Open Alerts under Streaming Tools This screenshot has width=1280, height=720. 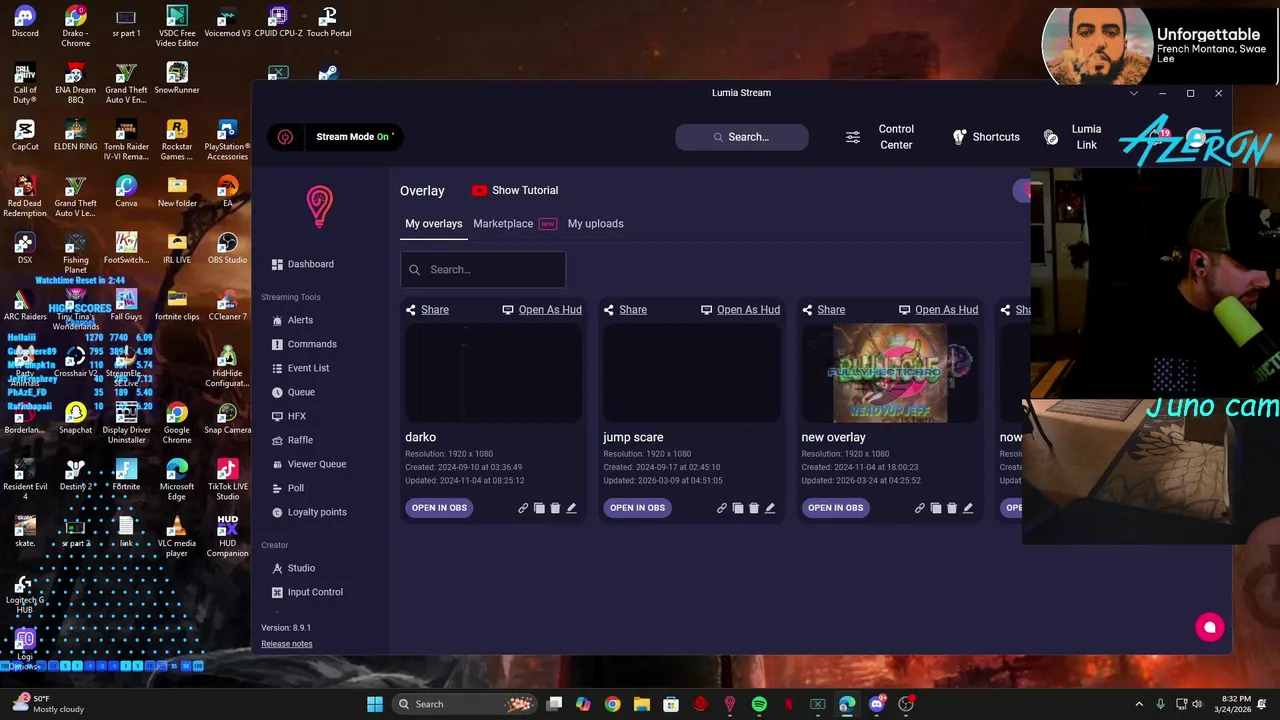coord(293,320)
